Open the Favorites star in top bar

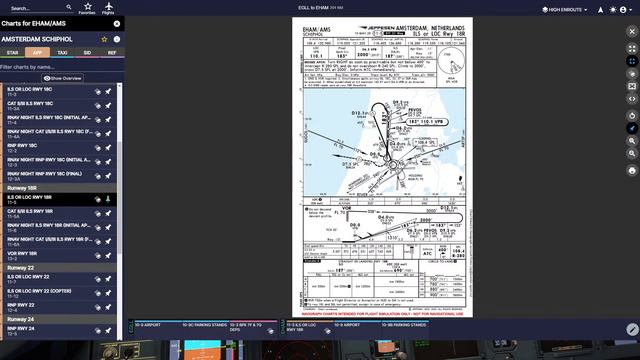click(87, 8)
